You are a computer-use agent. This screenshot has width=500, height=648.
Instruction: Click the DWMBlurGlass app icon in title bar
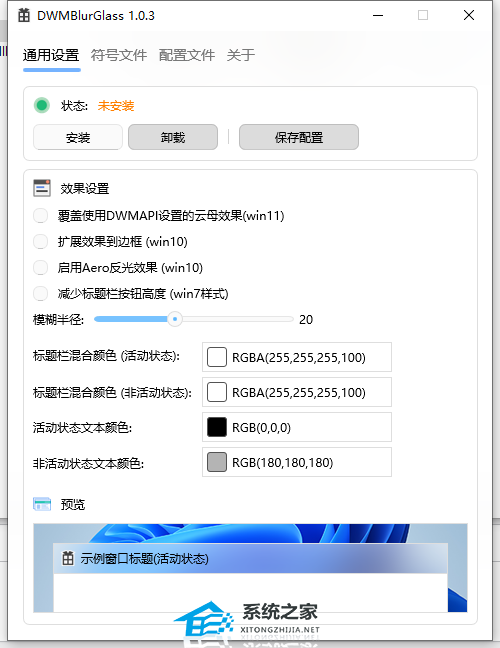tap(24, 16)
